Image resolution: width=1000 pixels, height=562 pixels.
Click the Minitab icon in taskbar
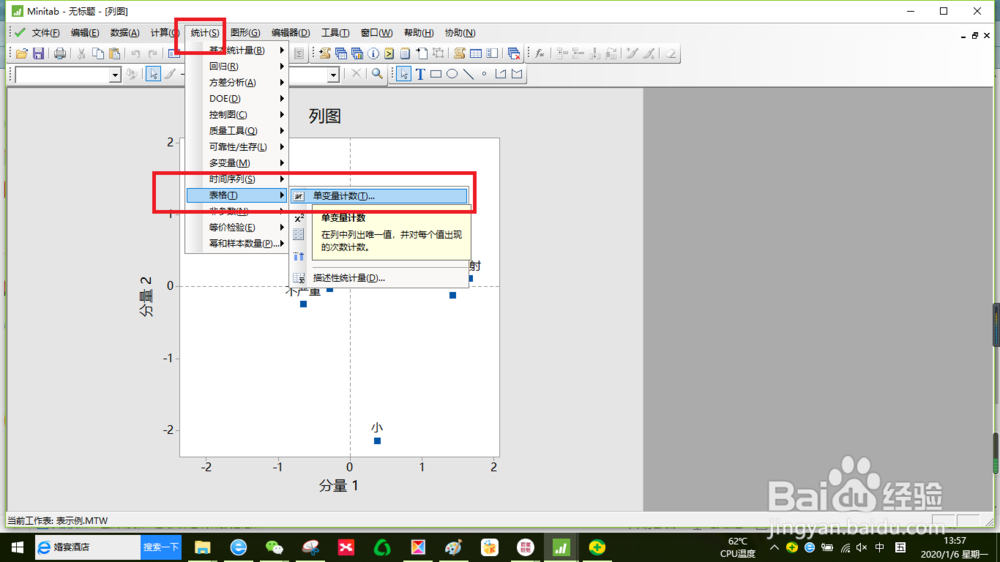(x=561, y=547)
